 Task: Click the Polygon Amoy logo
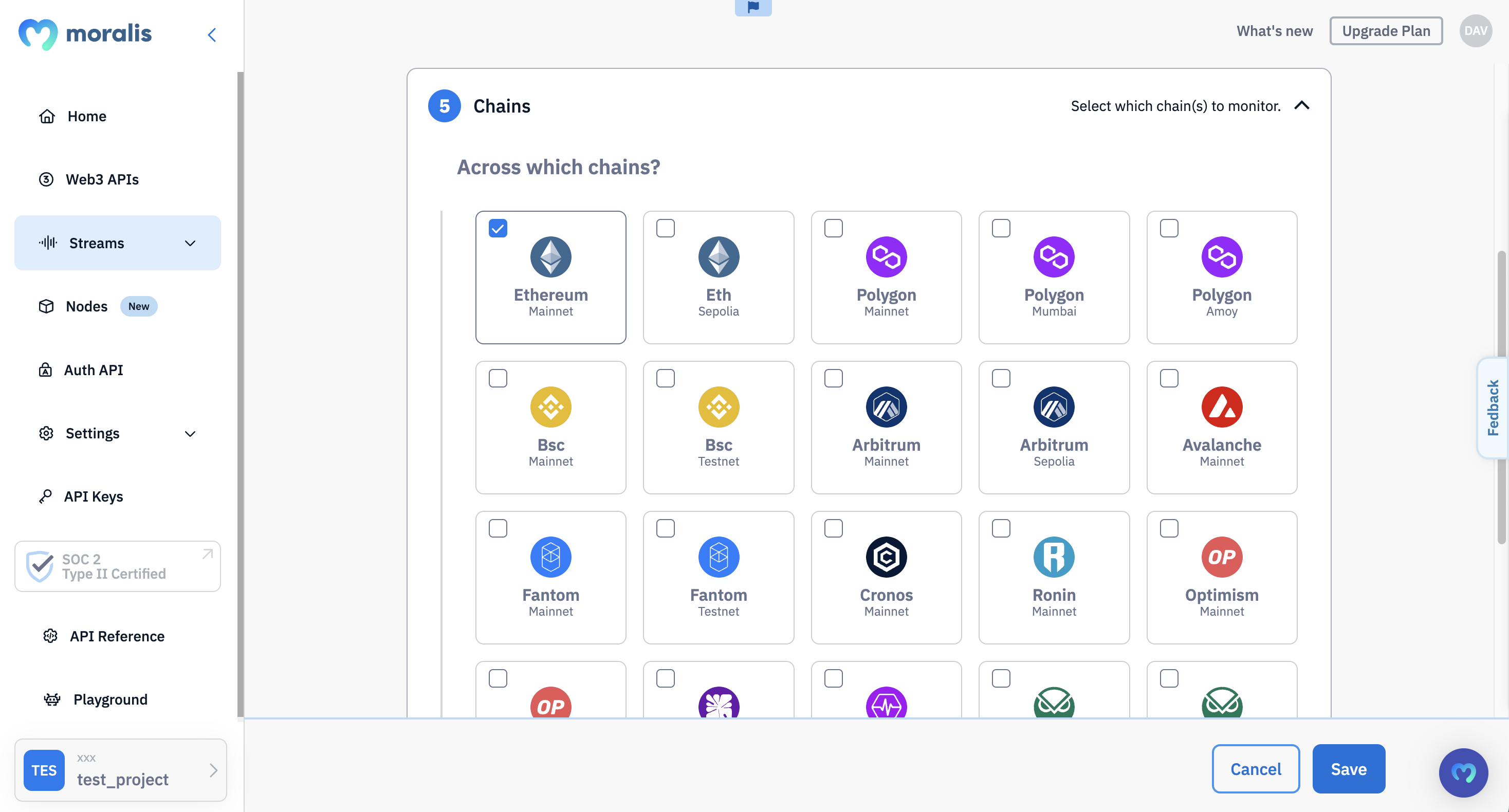pos(1221,256)
